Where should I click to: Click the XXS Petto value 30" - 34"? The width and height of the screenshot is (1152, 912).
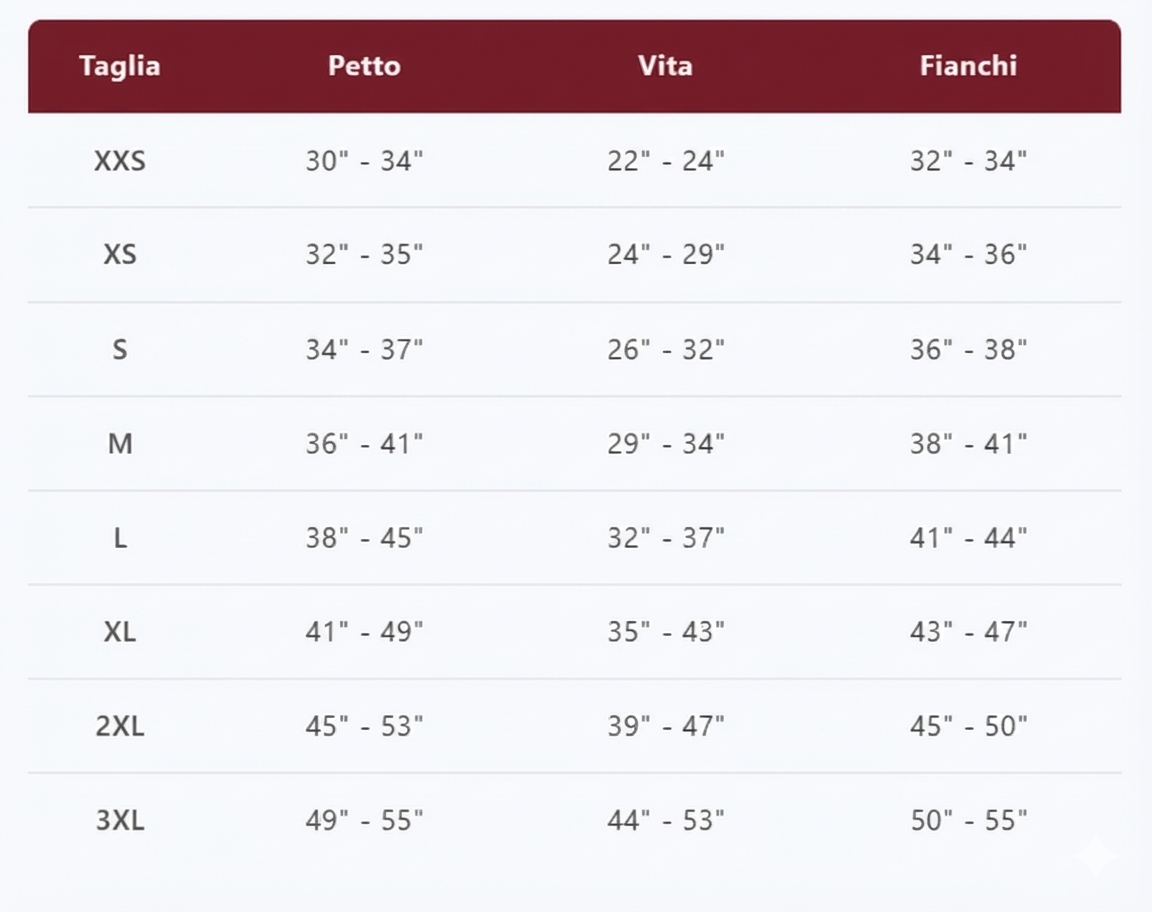(x=364, y=161)
